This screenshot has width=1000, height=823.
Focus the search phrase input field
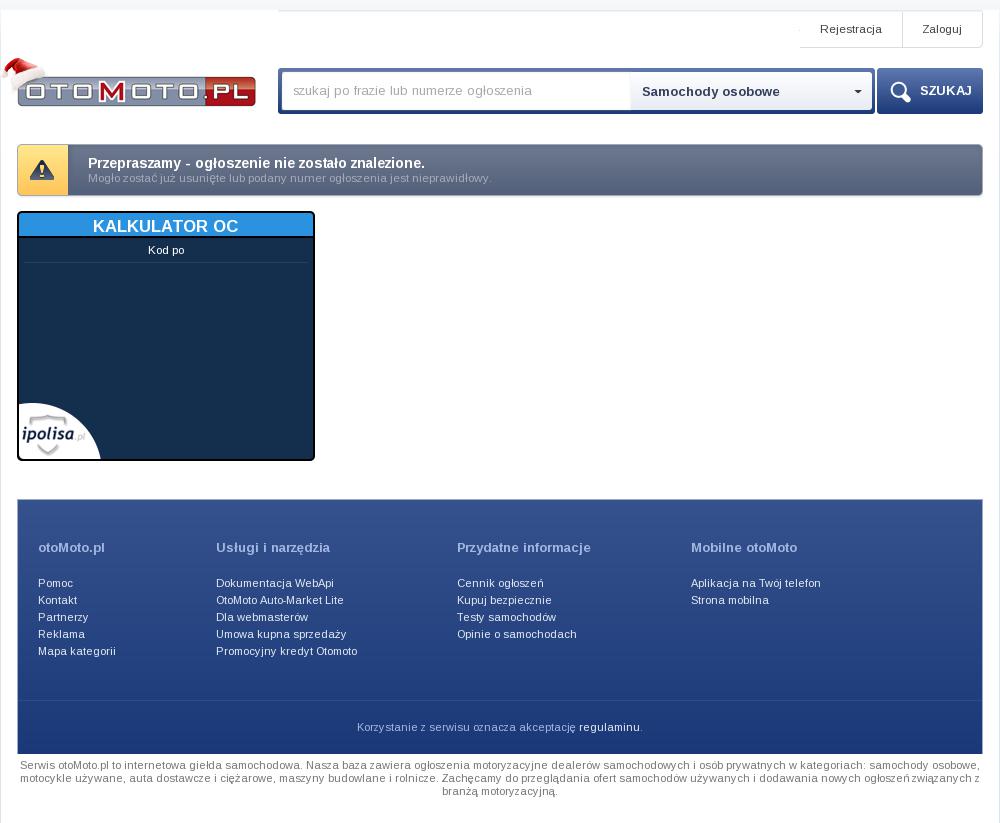(455, 91)
